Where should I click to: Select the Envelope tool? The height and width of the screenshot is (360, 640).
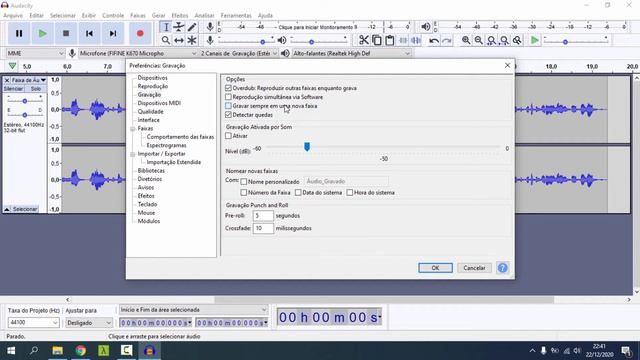179,27
